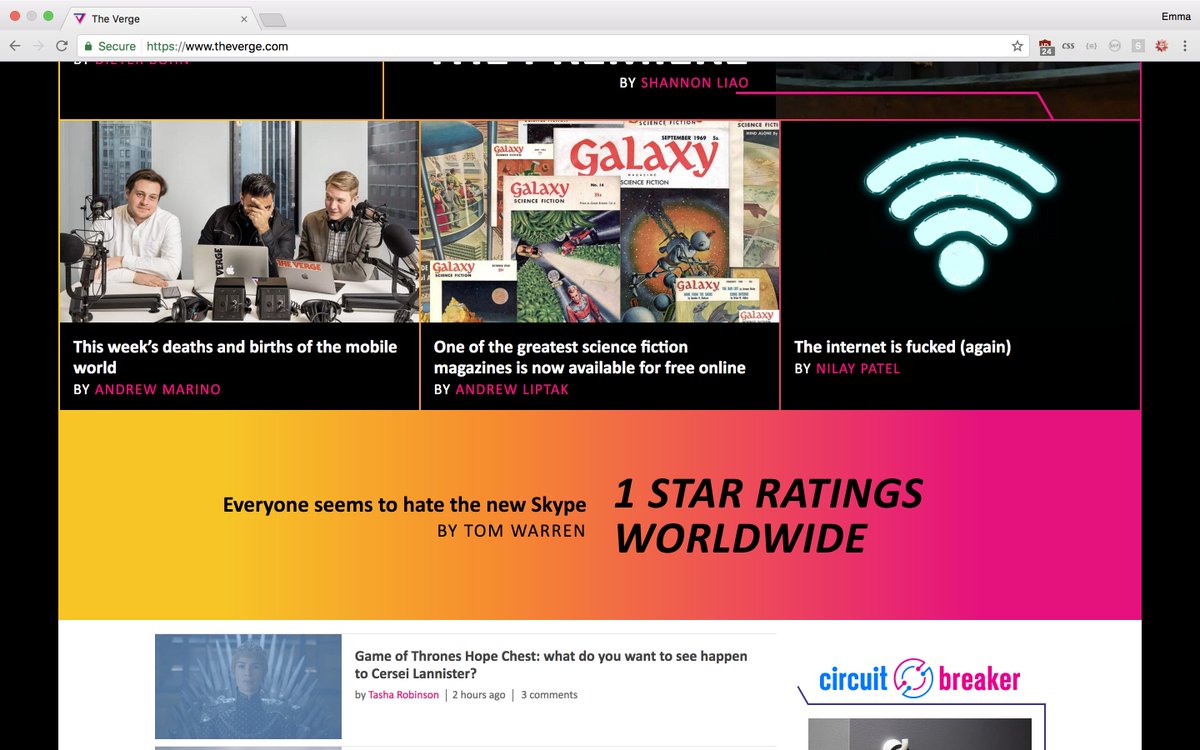Image resolution: width=1200 pixels, height=750 pixels.
Task: Open the Circuit Breaker product image
Action: pyautogui.click(x=919, y=734)
